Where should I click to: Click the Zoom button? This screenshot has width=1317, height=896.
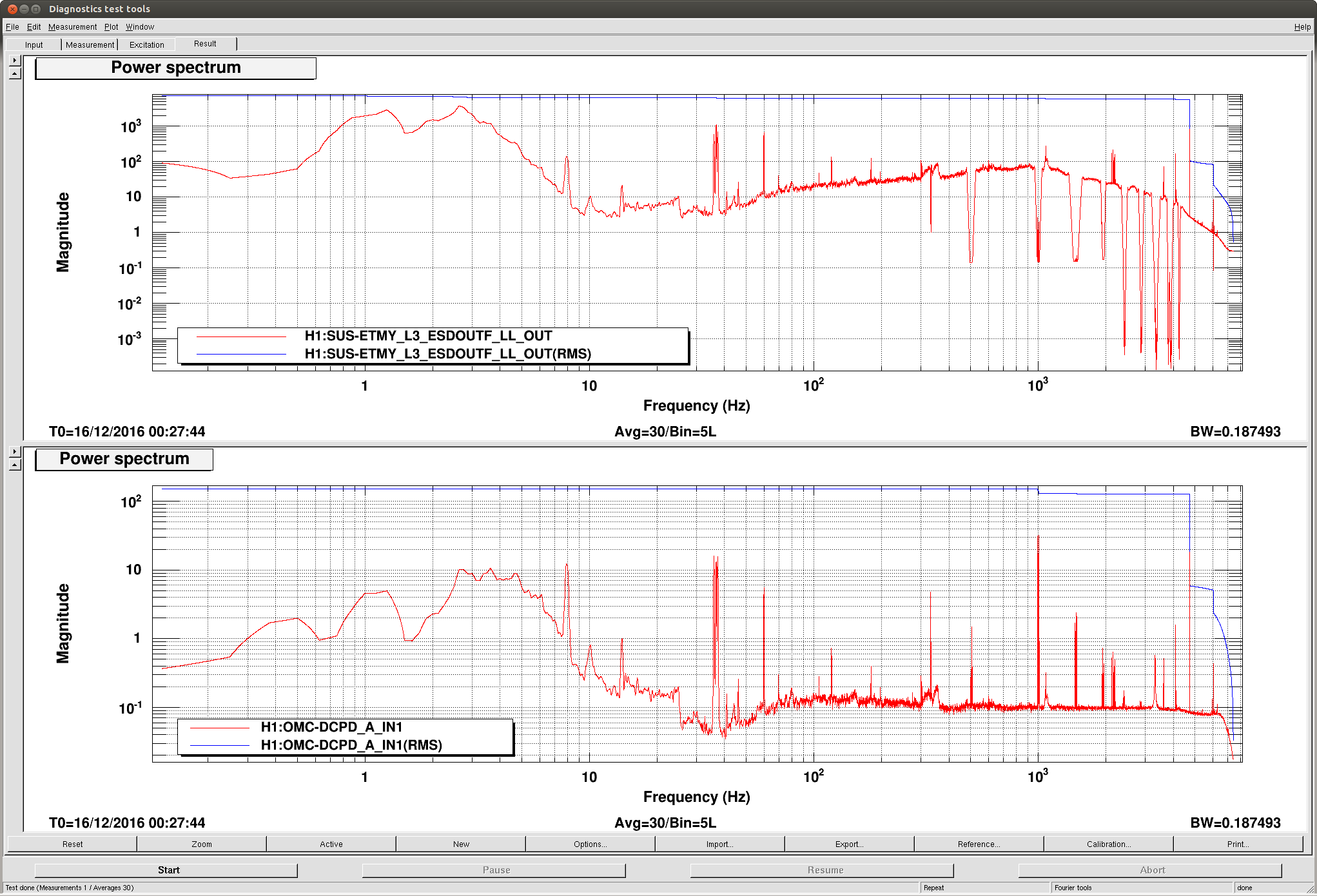point(202,844)
